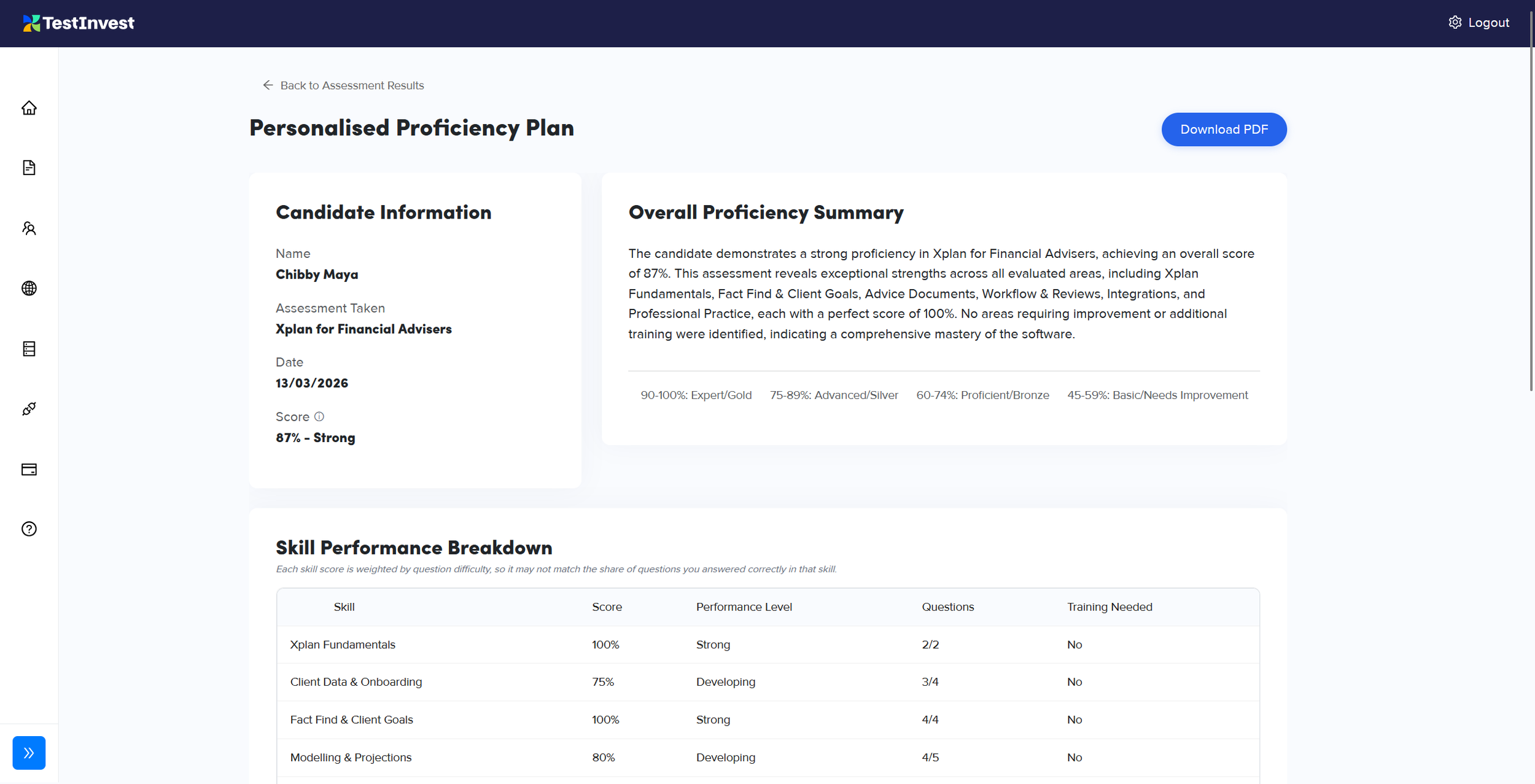The image size is (1535, 784).
Task: Select the Fact Find & Client Goals row
Action: click(x=767, y=720)
